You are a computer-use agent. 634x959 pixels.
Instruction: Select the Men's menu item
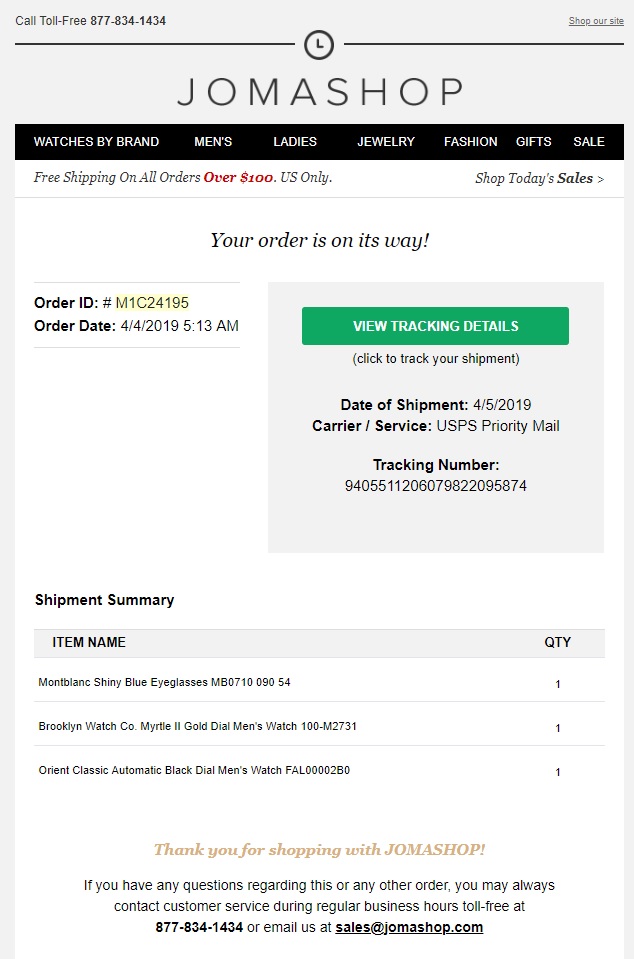(213, 142)
